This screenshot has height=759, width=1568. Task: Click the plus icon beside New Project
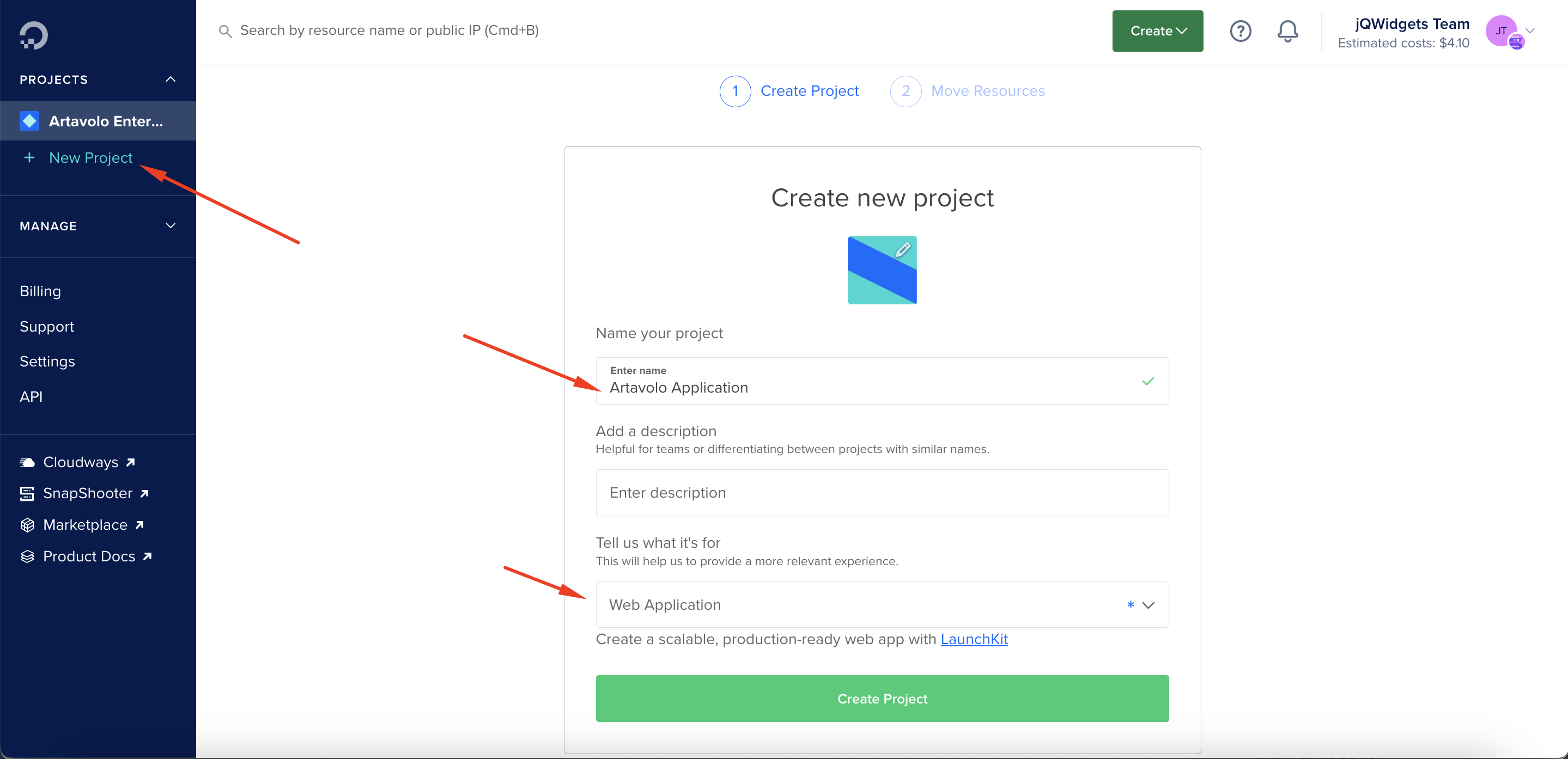pyautogui.click(x=29, y=158)
